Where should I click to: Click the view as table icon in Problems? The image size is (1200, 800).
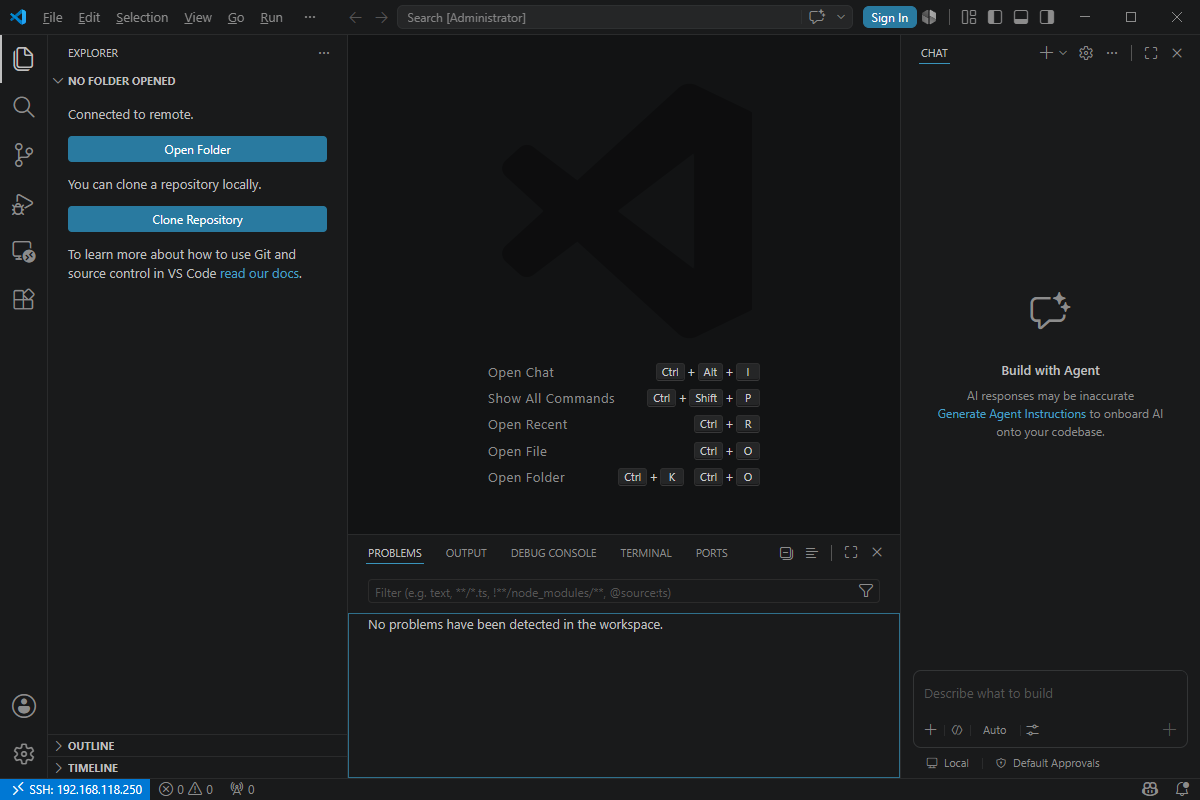coord(812,553)
